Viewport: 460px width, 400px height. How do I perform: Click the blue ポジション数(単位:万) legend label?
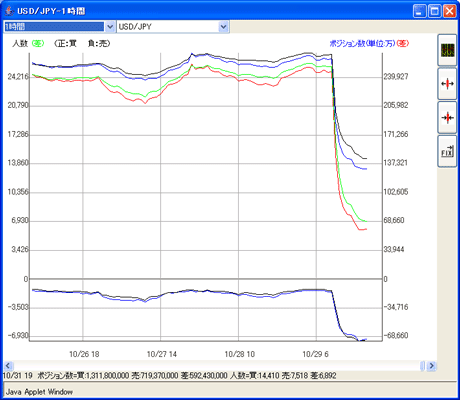pos(362,43)
